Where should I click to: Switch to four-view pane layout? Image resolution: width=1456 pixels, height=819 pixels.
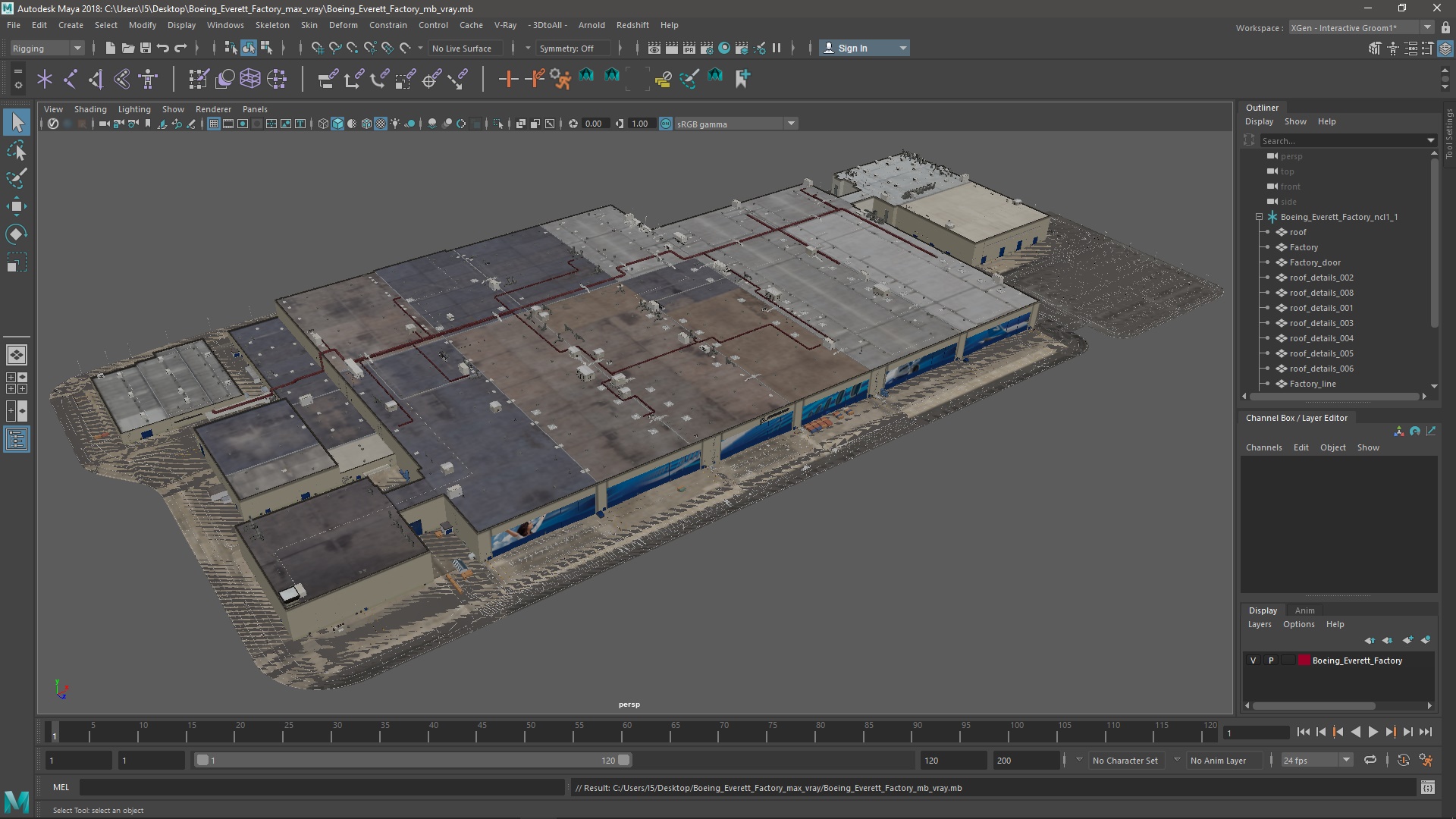[x=17, y=383]
